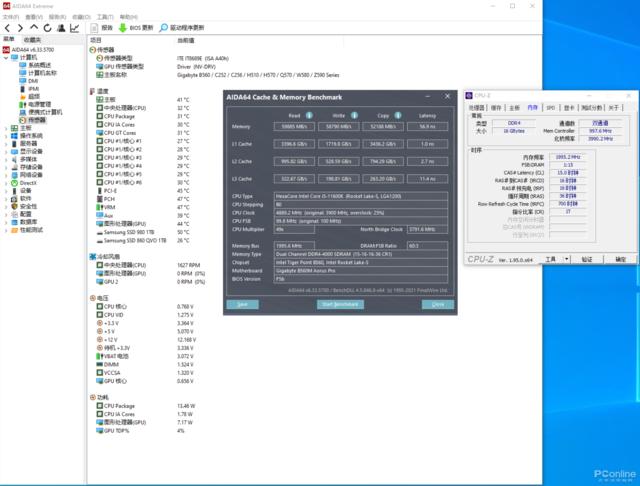Open the 帮助(H) menu

click(129, 17)
